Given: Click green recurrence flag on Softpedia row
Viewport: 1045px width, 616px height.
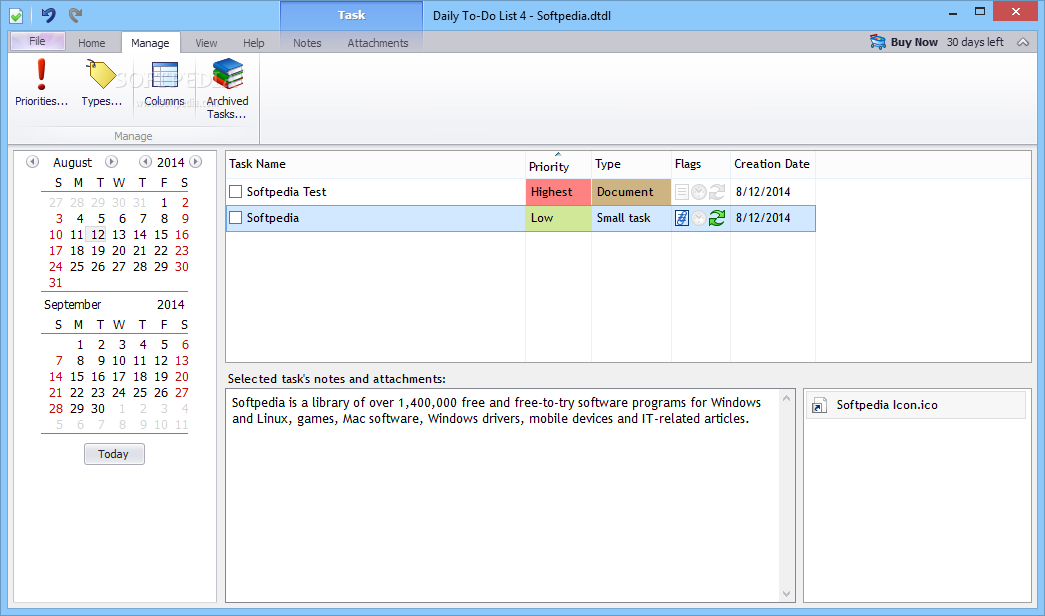Looking at the screenshot, I should click(716, 218).
